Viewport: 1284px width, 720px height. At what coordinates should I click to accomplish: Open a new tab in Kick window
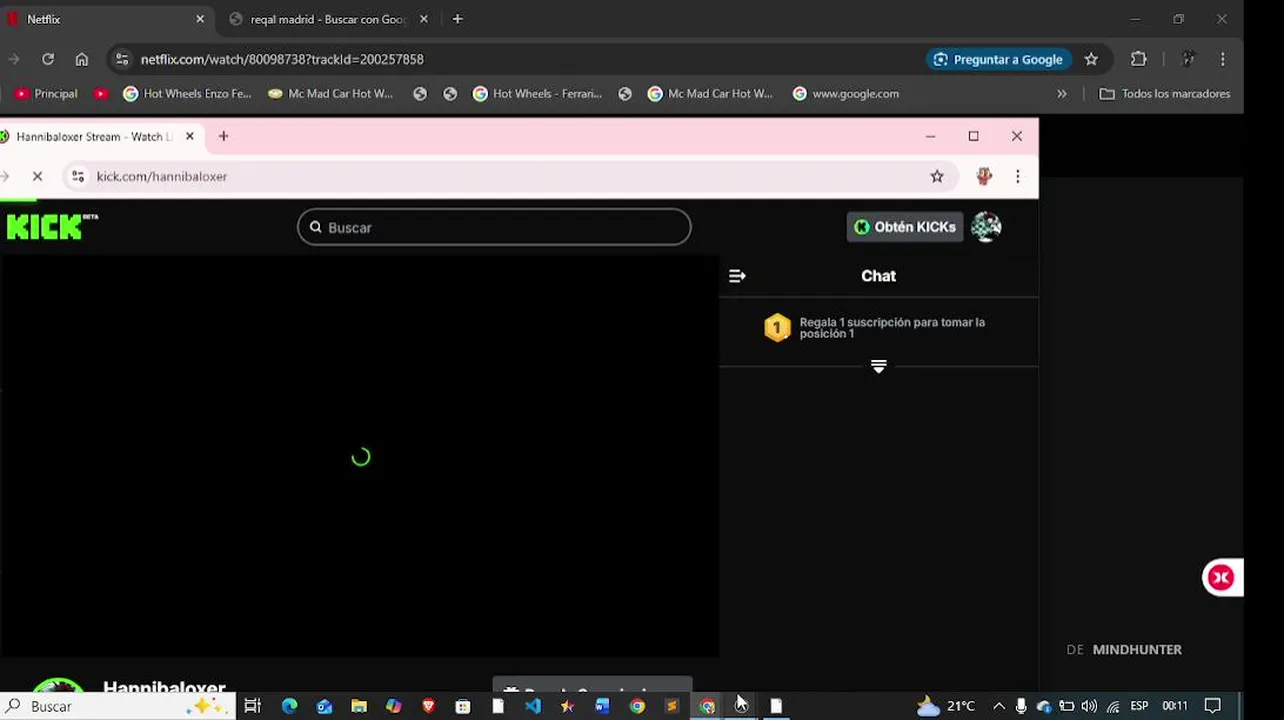point(223,136)
